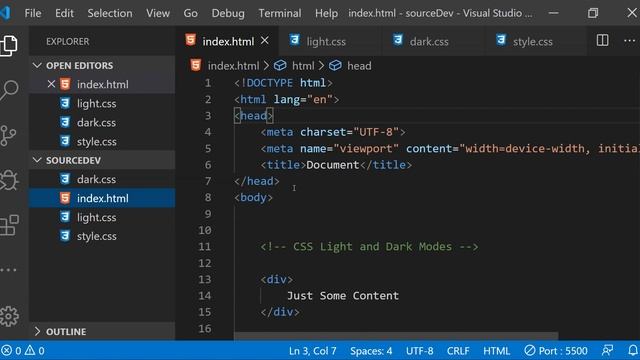Click the 'Just Some Content' text line
Viewport: 640px width, 360px height.
pos(342,296)
